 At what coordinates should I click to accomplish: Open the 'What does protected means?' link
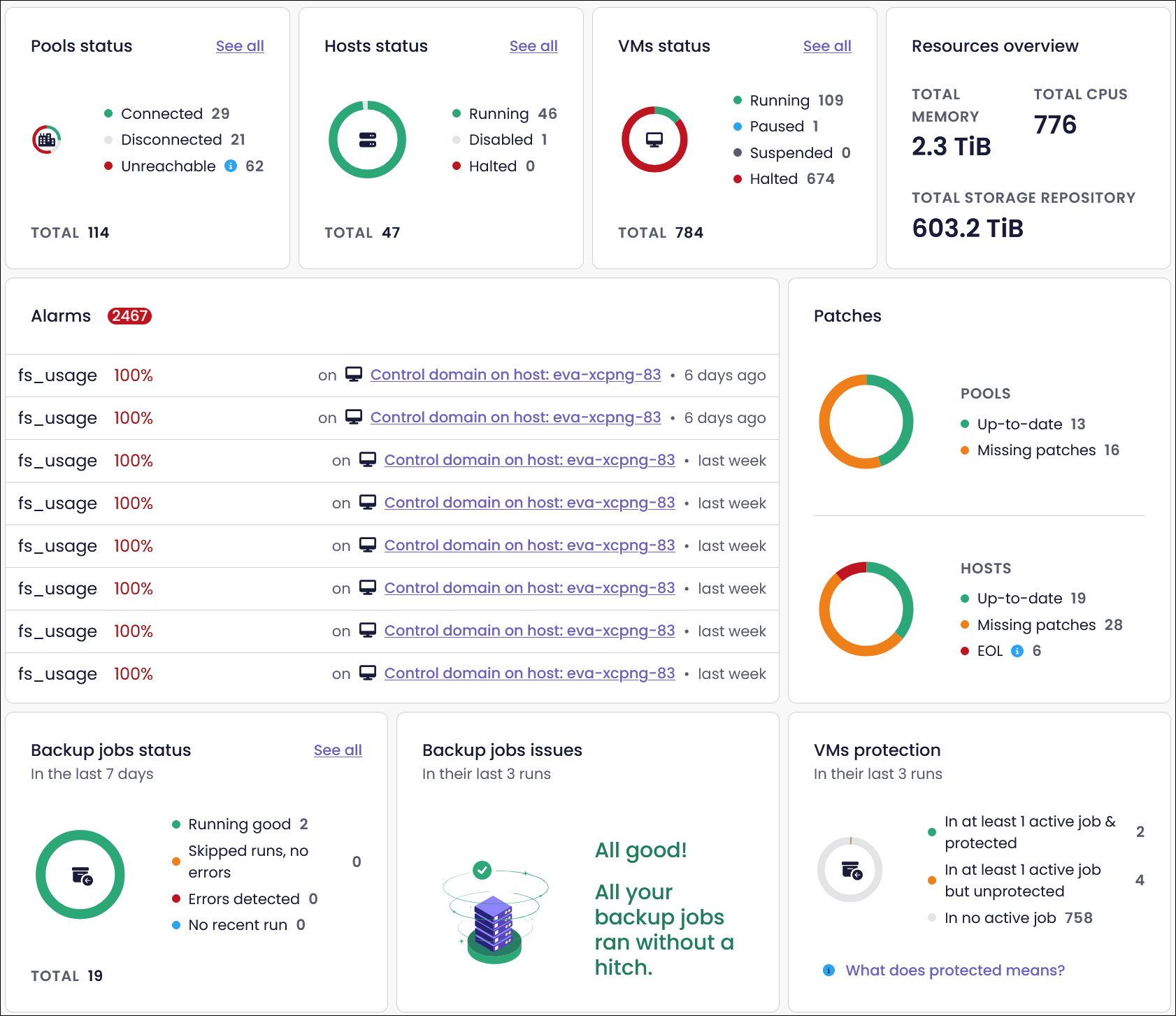[954, 971]
